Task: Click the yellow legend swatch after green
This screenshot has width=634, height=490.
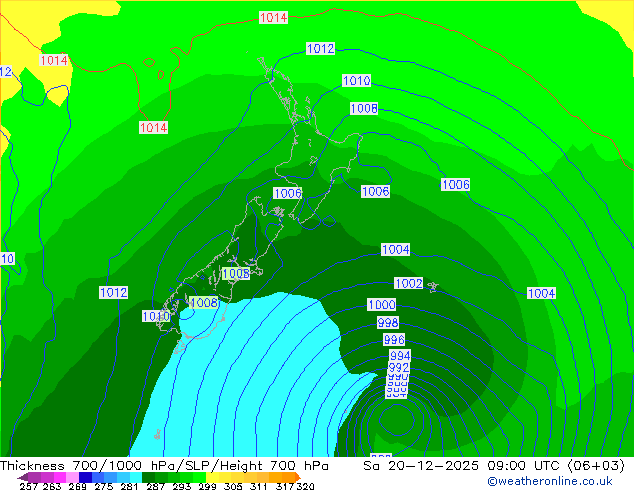Action: coord(212,477)
